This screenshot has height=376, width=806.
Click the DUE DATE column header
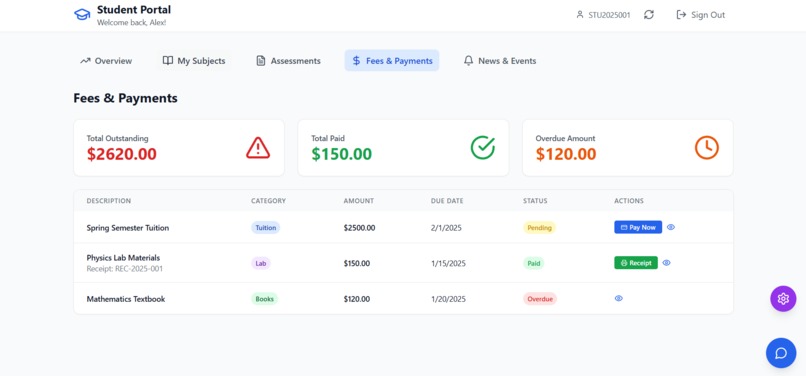point(447,201)
